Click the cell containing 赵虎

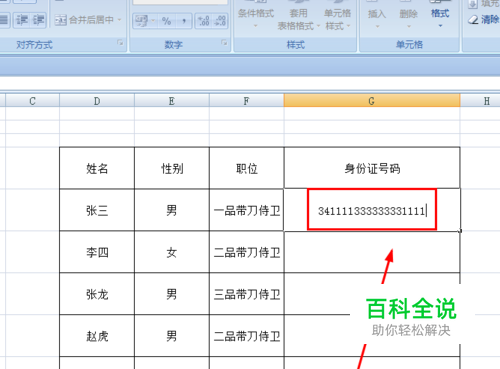pyautogui.click(x=97, y=336)
